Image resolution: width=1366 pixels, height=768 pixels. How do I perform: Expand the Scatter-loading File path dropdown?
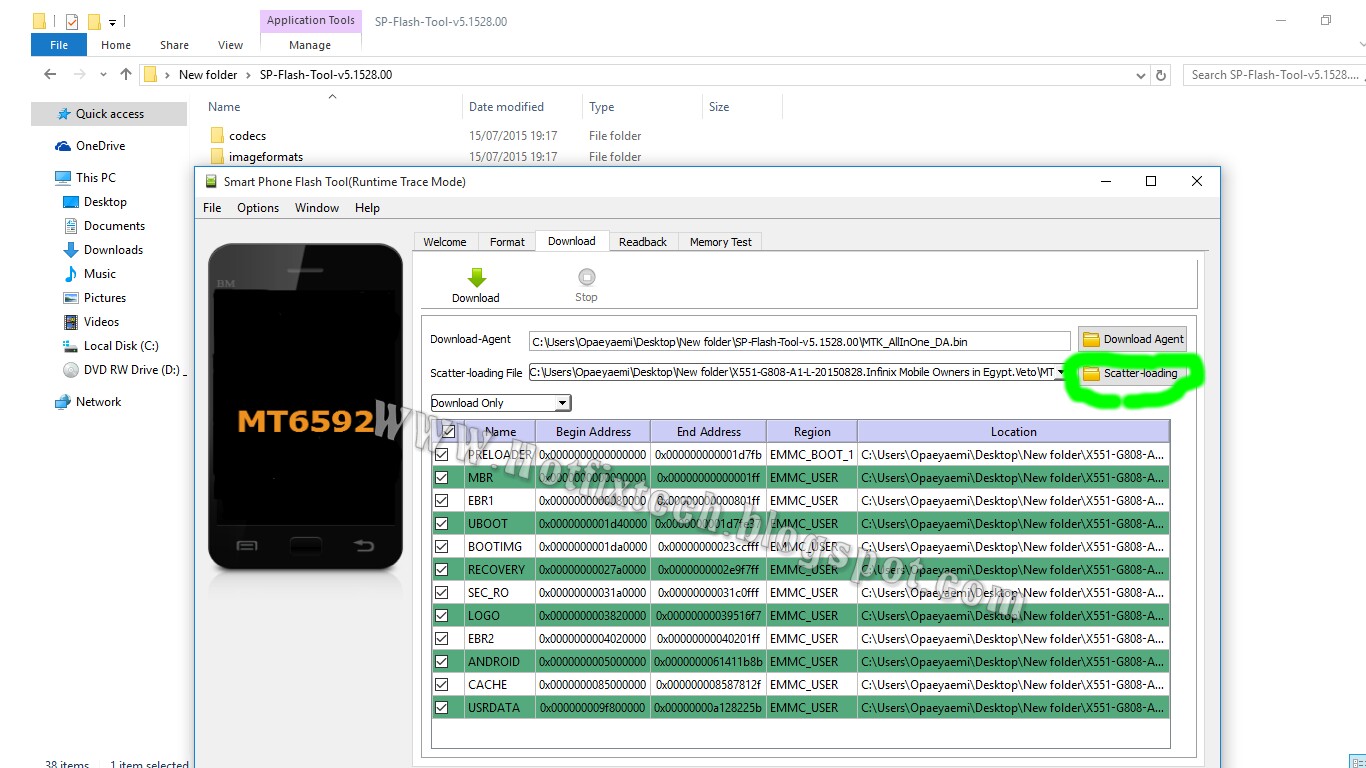pos(1060,373)
